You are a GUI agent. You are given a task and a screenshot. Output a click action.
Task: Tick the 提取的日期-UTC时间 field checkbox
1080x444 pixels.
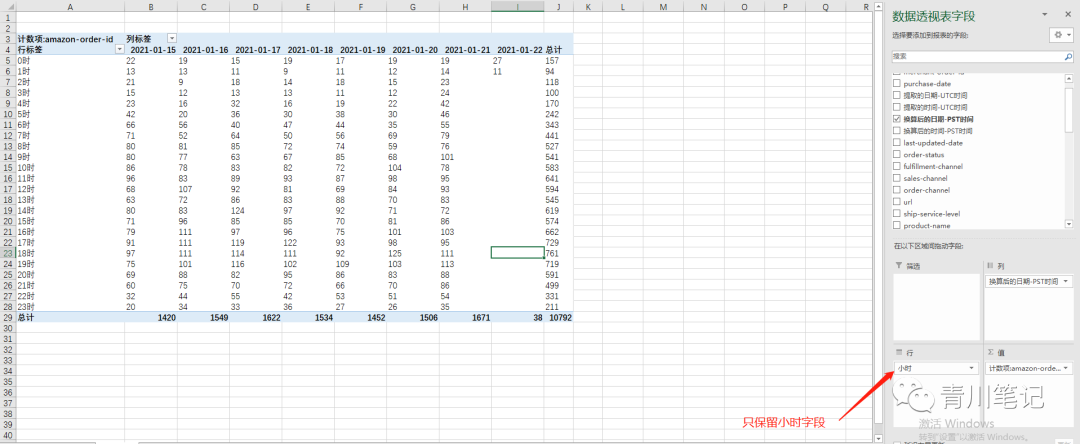pyautogui.click(x=896, y=95)
